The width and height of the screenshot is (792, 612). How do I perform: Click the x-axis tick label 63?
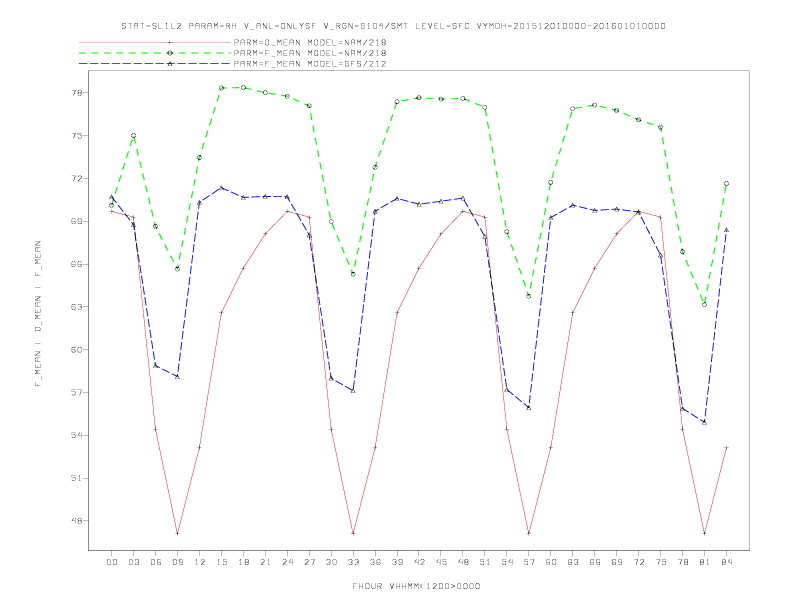coord(573,562)
